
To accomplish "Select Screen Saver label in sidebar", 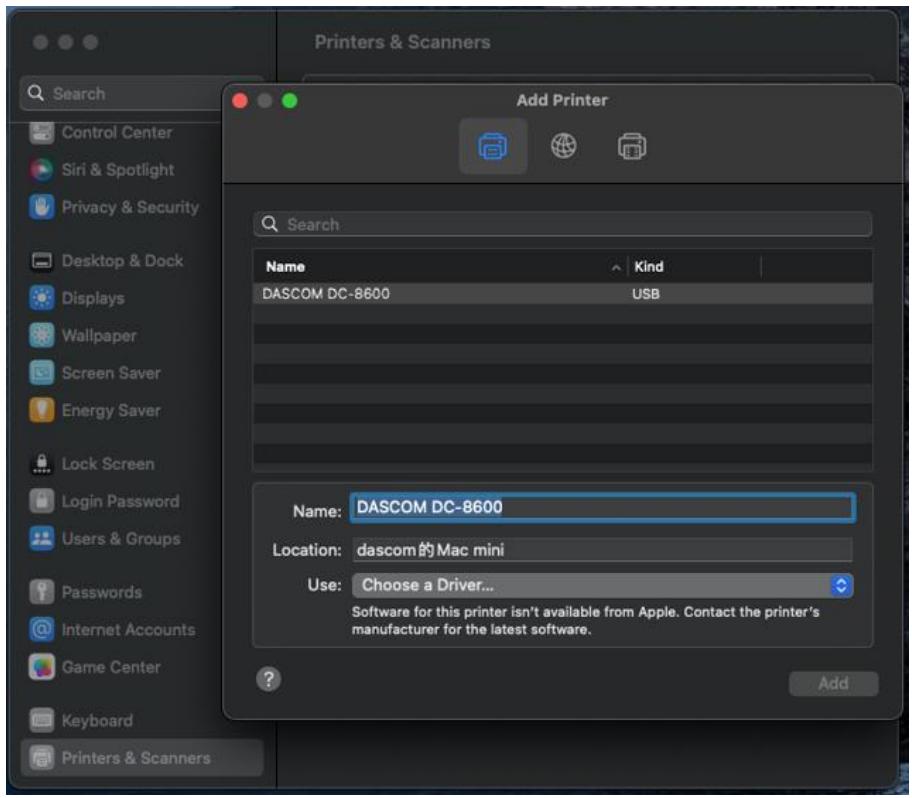I will tap(111, 373).
